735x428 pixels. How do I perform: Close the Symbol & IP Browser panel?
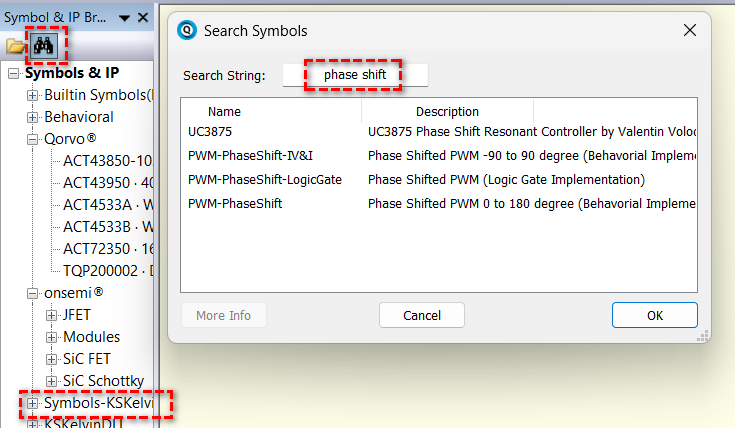click(x=142, y=18)
